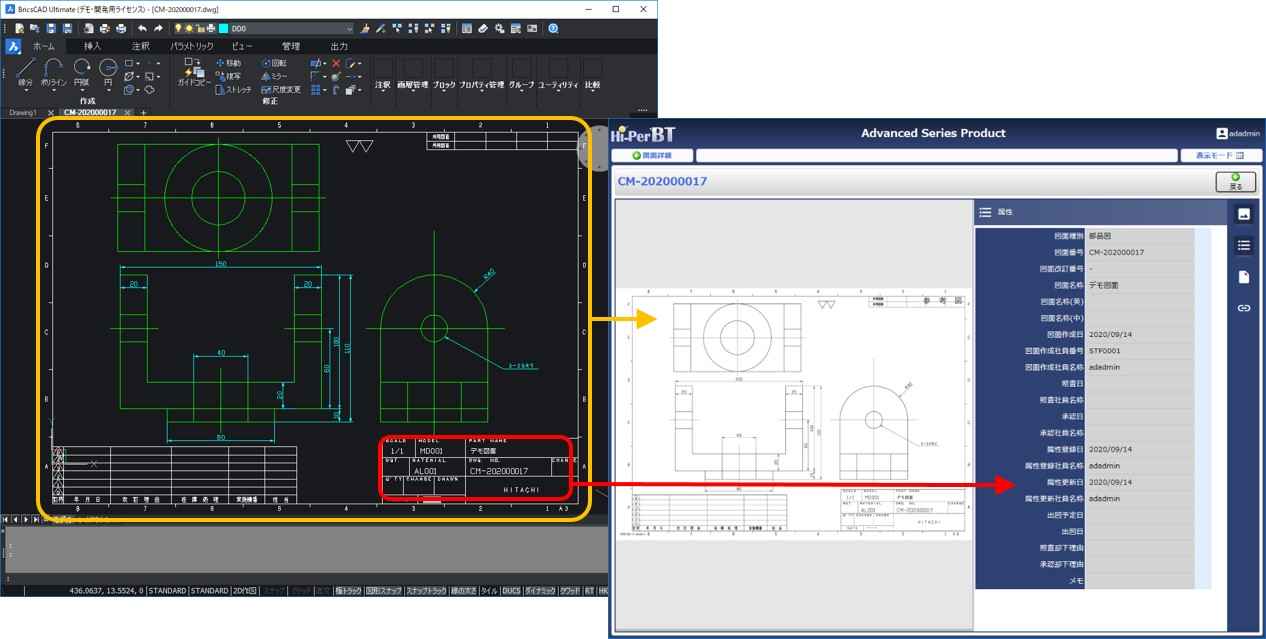
Task: Switch to the 挿入 ribbon tab
Action: (x=93, y=46)
